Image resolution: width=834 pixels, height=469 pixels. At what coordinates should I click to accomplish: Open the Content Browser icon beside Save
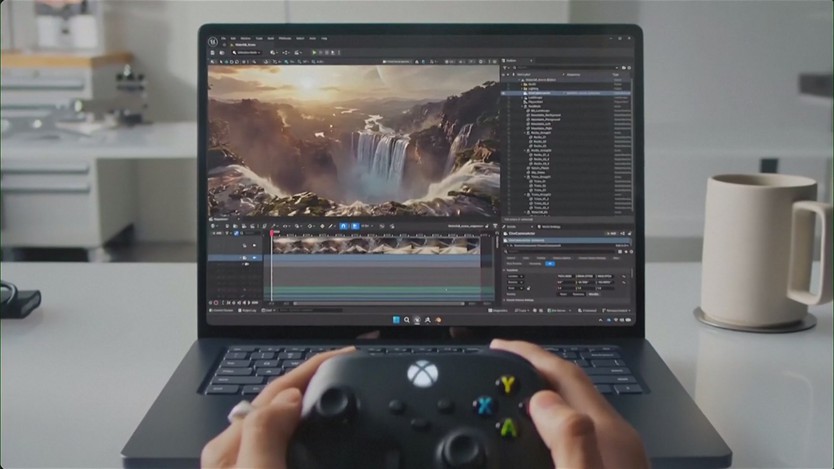click(x=222, y=53)
